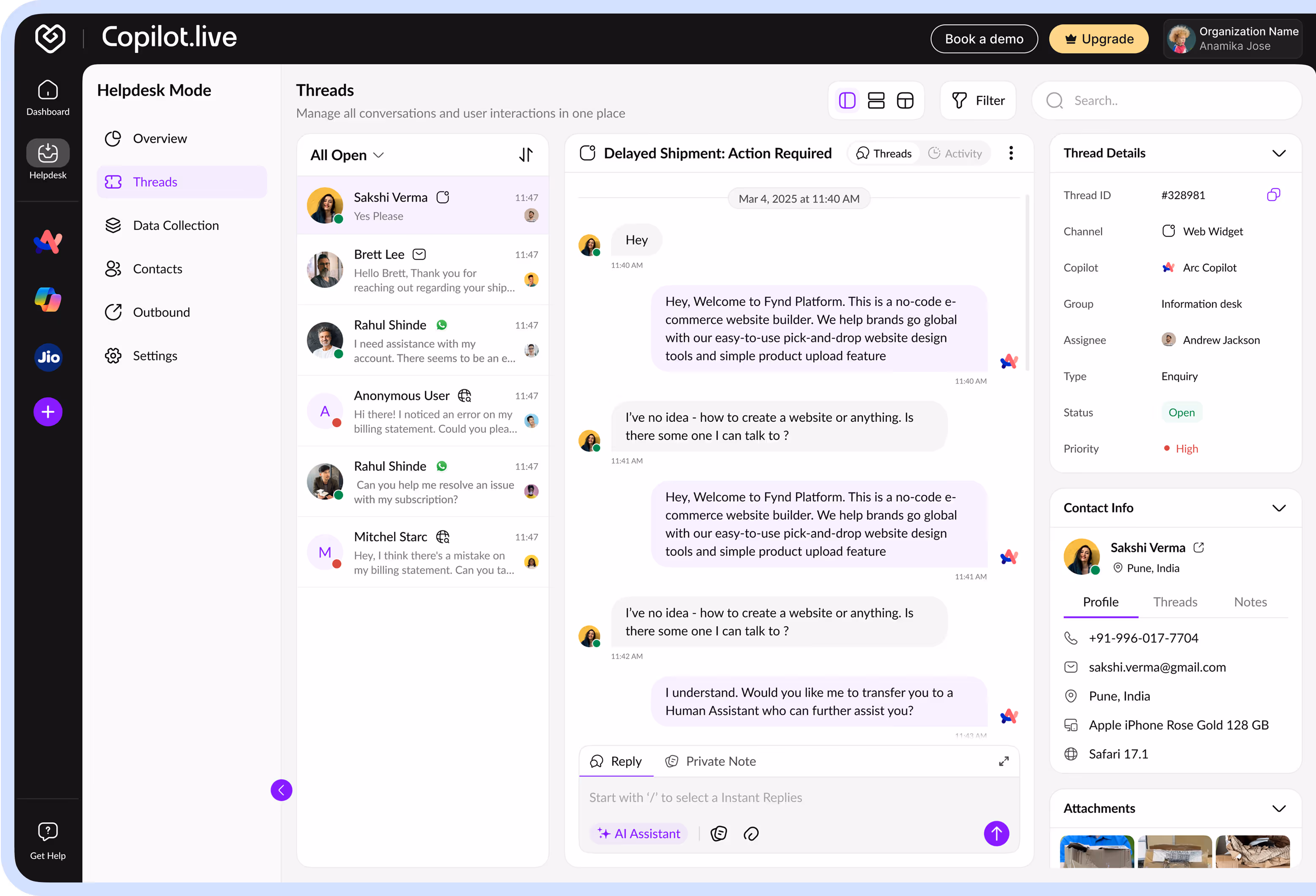Open the Arc Copilot app icon in left rail
This screenshot has width=1316, height=896.
click(x=48, y=242)
